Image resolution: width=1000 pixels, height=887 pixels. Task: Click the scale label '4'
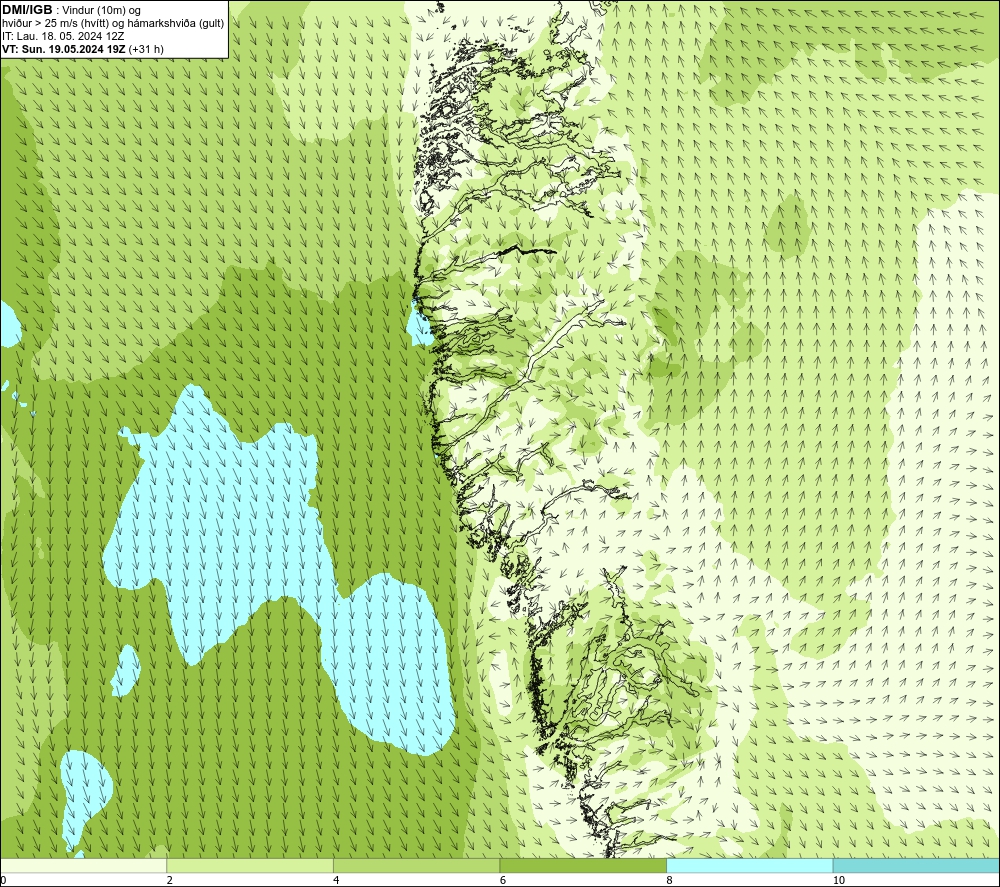click(x=336, y=880)
